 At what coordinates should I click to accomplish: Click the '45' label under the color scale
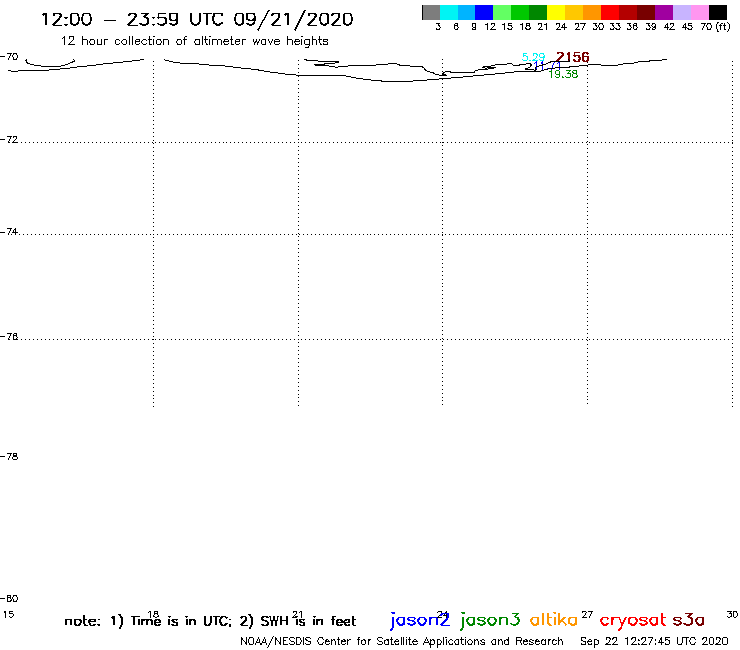(x=687, y=27)
